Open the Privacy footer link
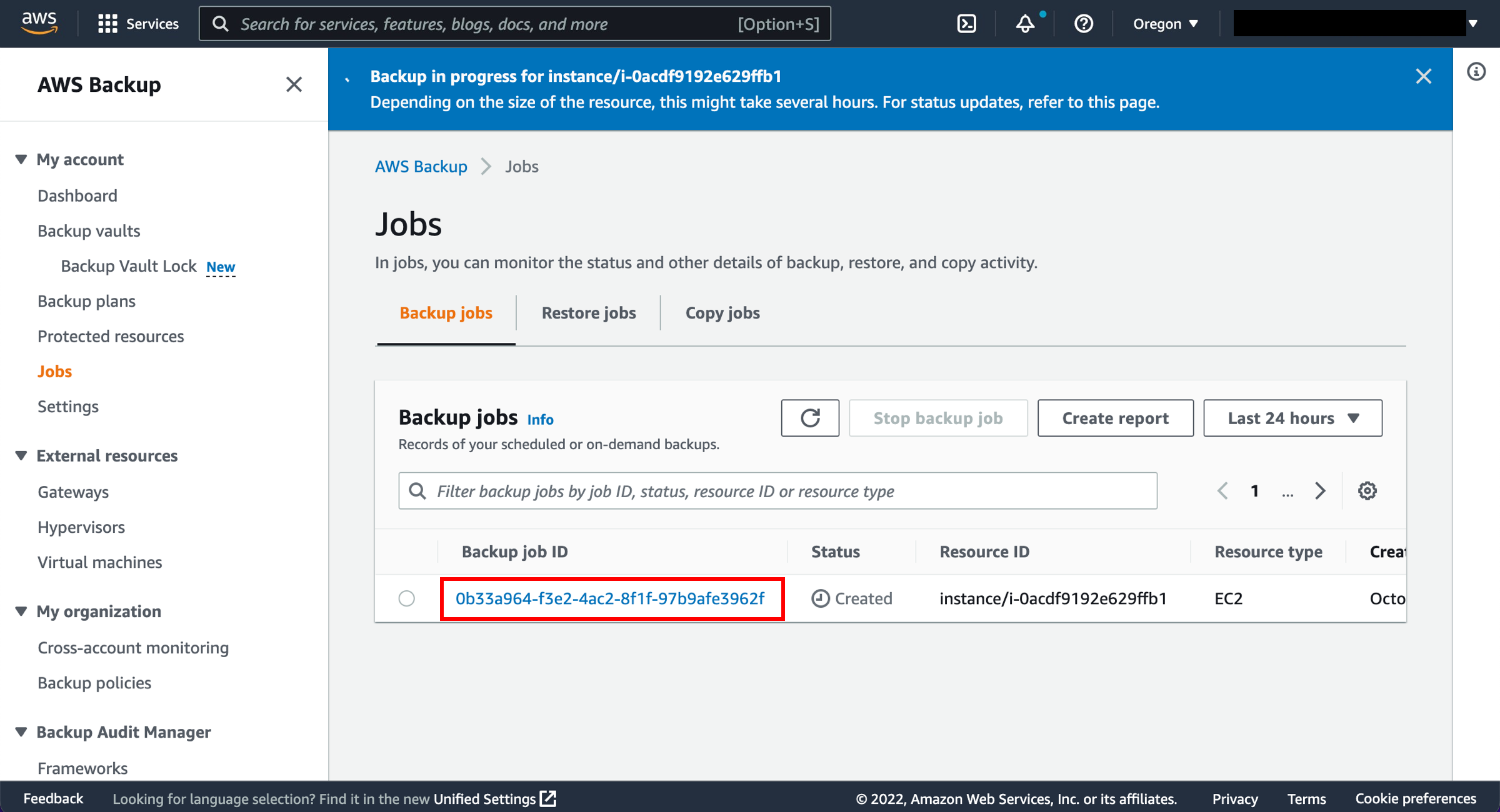The height and width of the screenshot is (812, 1500). pyautogui.click(x=1235, y=799)
